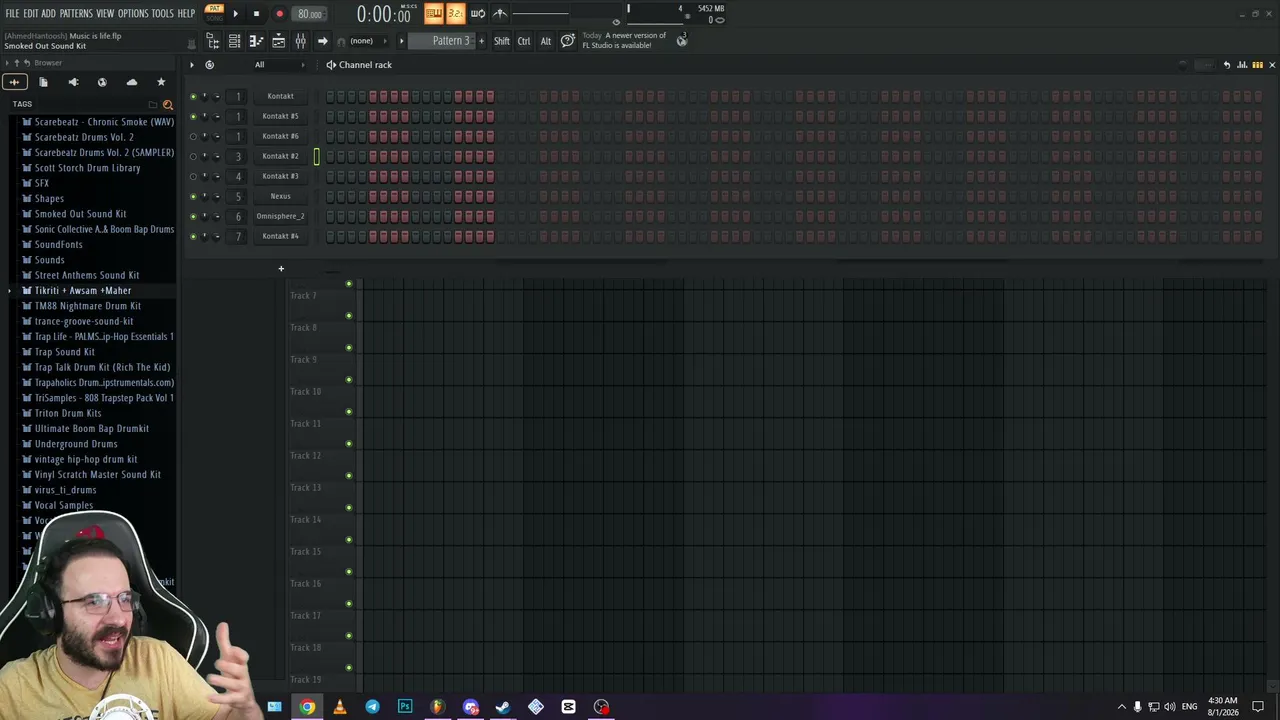This screenshot has width=1280, height=720.
Task: Open the EDIT menu
Action: point(31,14)
